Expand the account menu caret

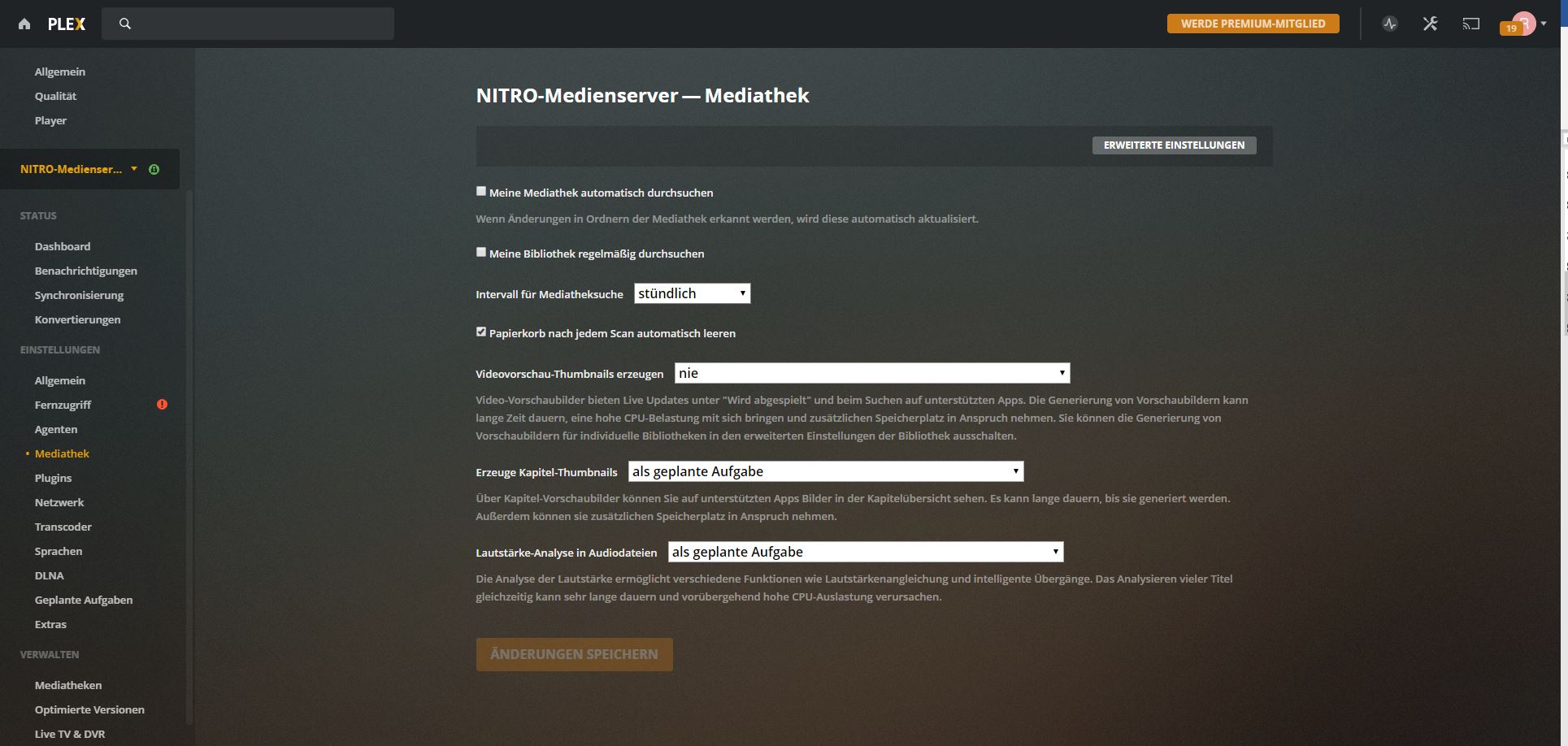tap(1544, 23)
